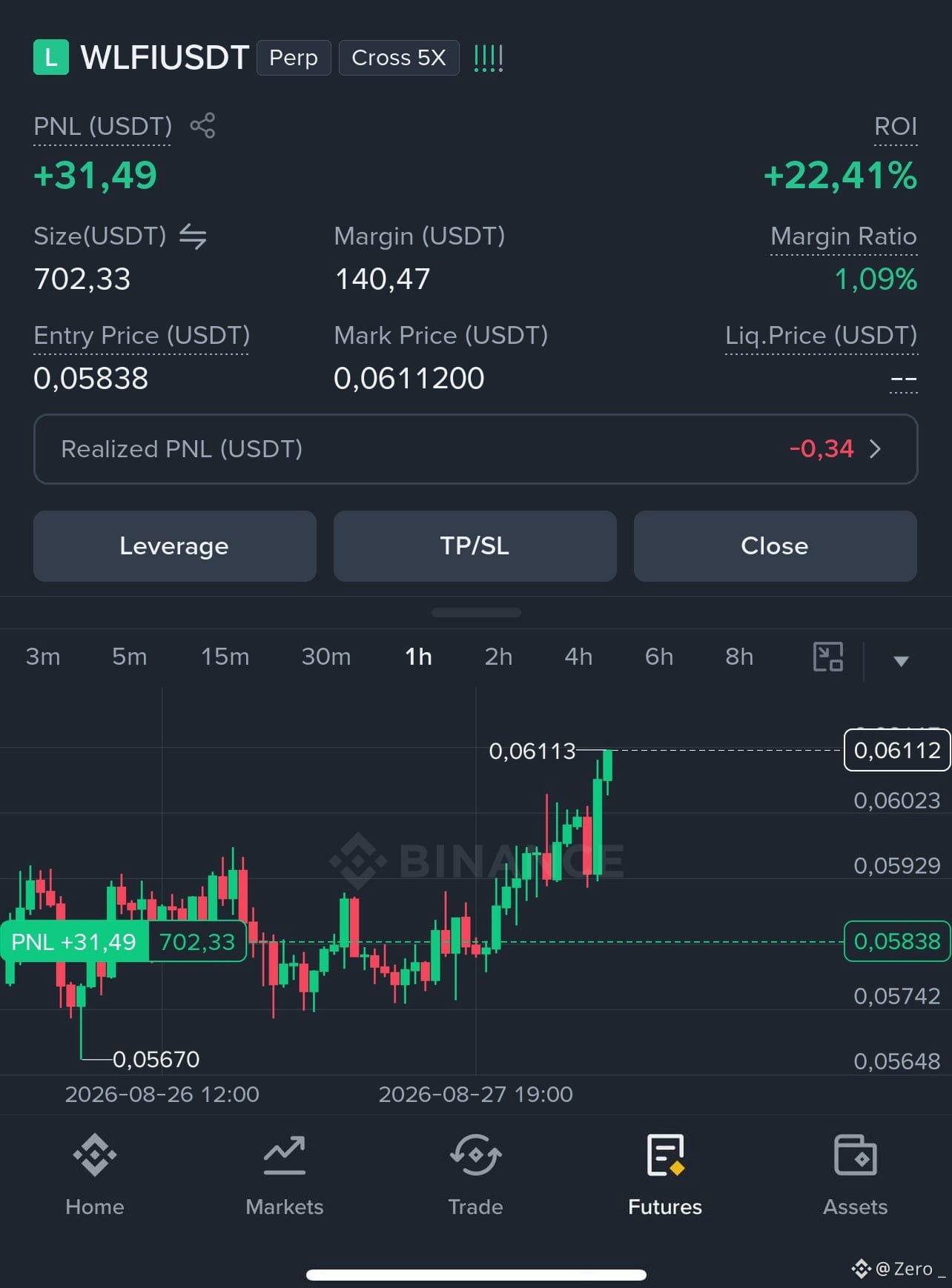
Task: Open Trade tab icon
Action: [475, 1154]
